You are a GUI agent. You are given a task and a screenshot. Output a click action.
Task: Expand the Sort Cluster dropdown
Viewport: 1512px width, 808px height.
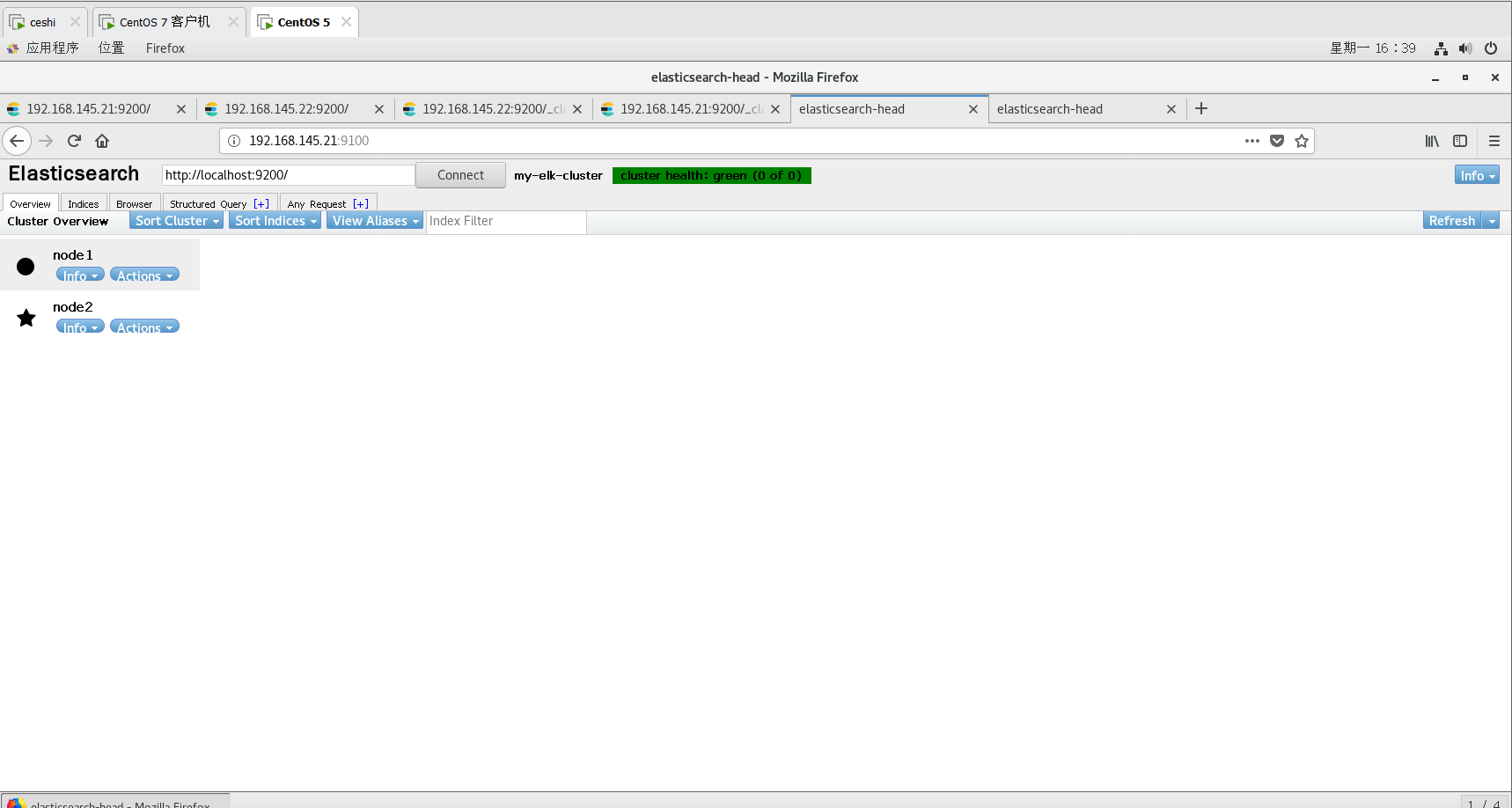point(177,221)
